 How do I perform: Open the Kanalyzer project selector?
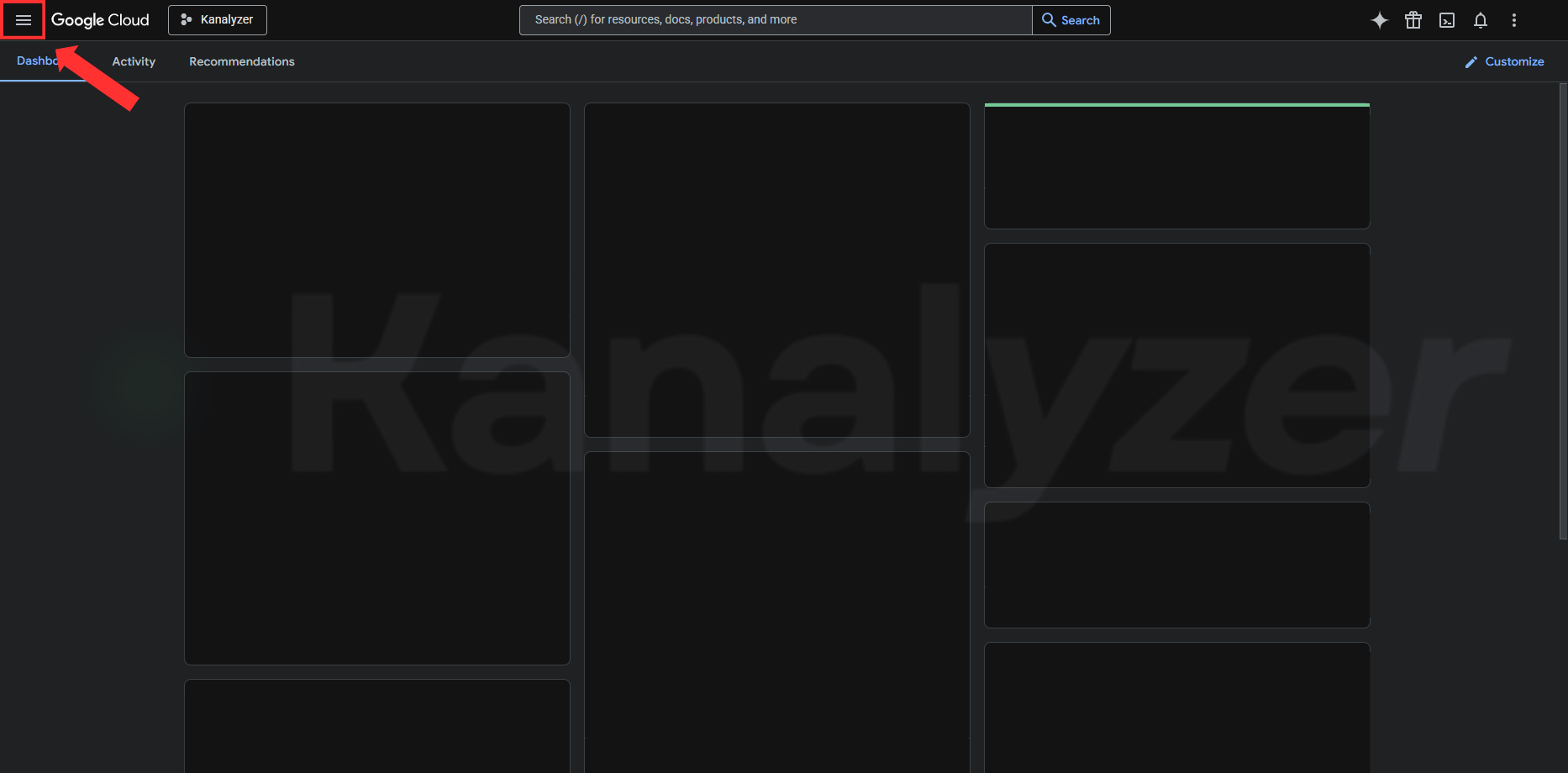218,20
